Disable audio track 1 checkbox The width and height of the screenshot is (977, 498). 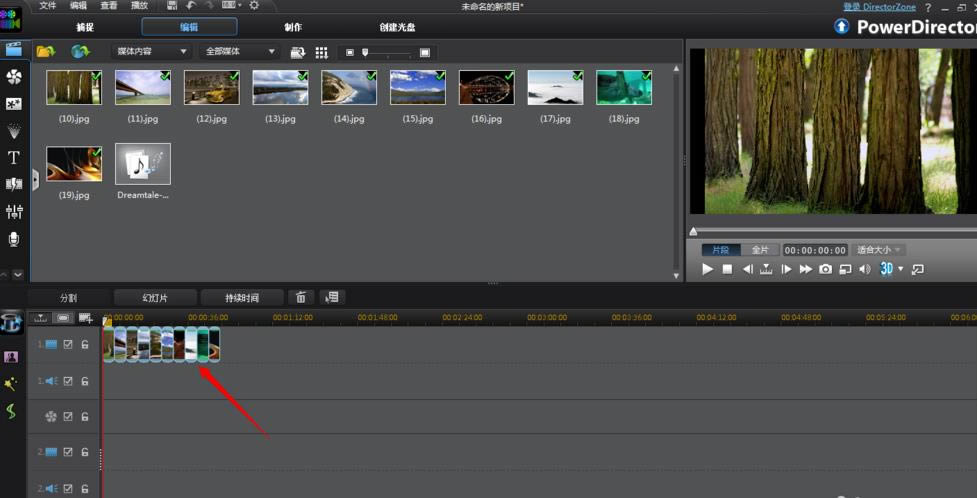[x=69, y=381]
